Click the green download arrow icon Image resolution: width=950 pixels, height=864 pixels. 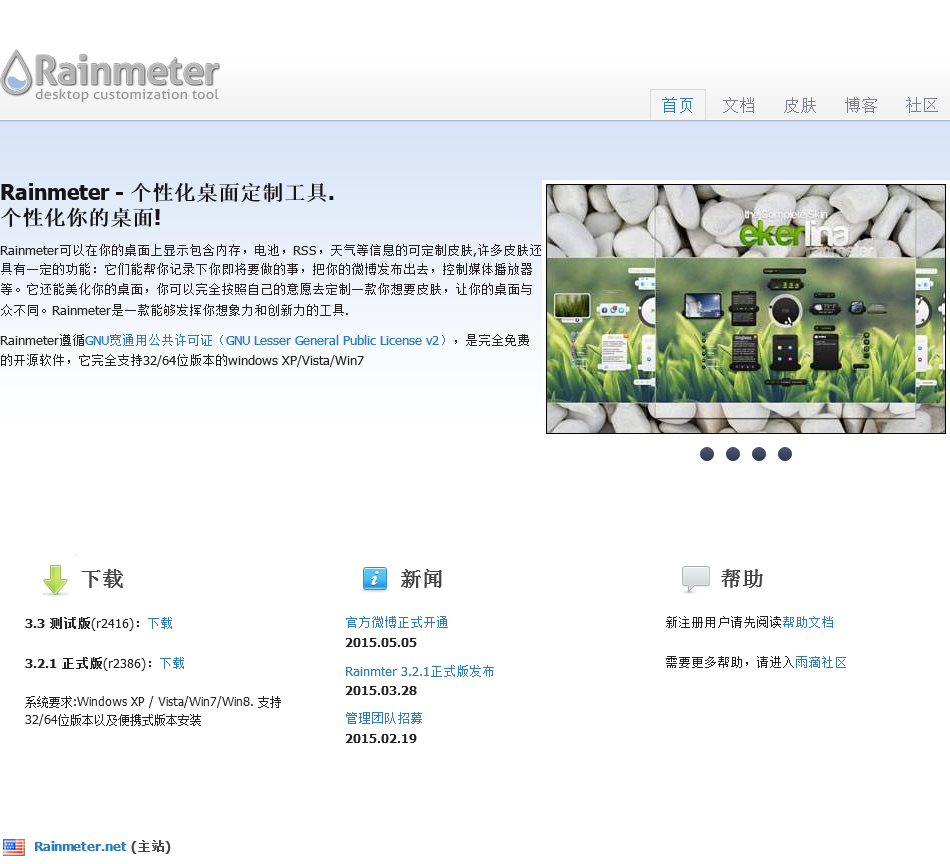point(55,579)
